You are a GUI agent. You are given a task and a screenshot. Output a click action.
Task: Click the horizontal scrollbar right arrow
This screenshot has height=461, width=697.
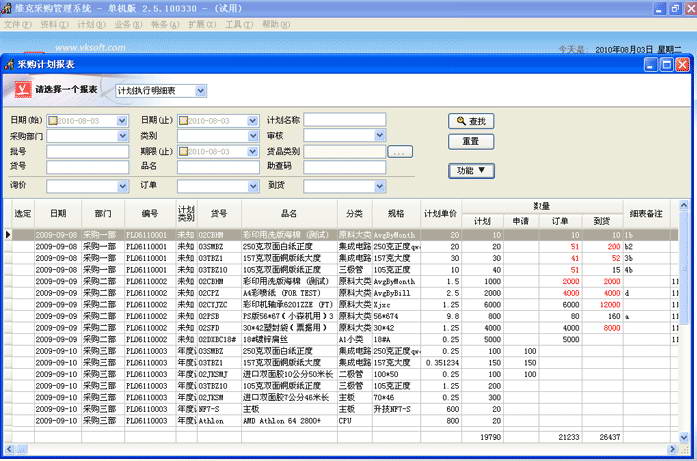[673, 449]
